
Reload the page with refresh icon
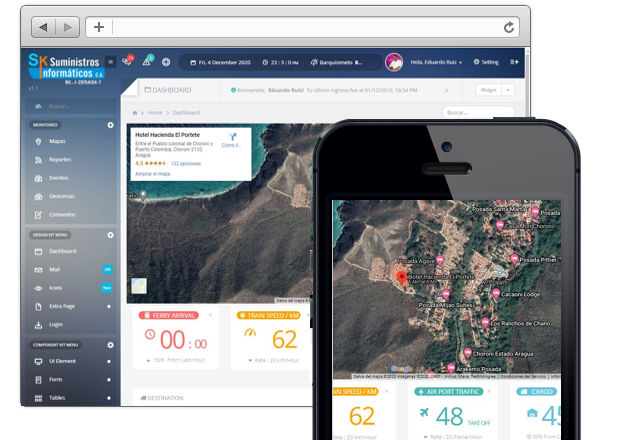pyautogui.click(x=509, y=27)
